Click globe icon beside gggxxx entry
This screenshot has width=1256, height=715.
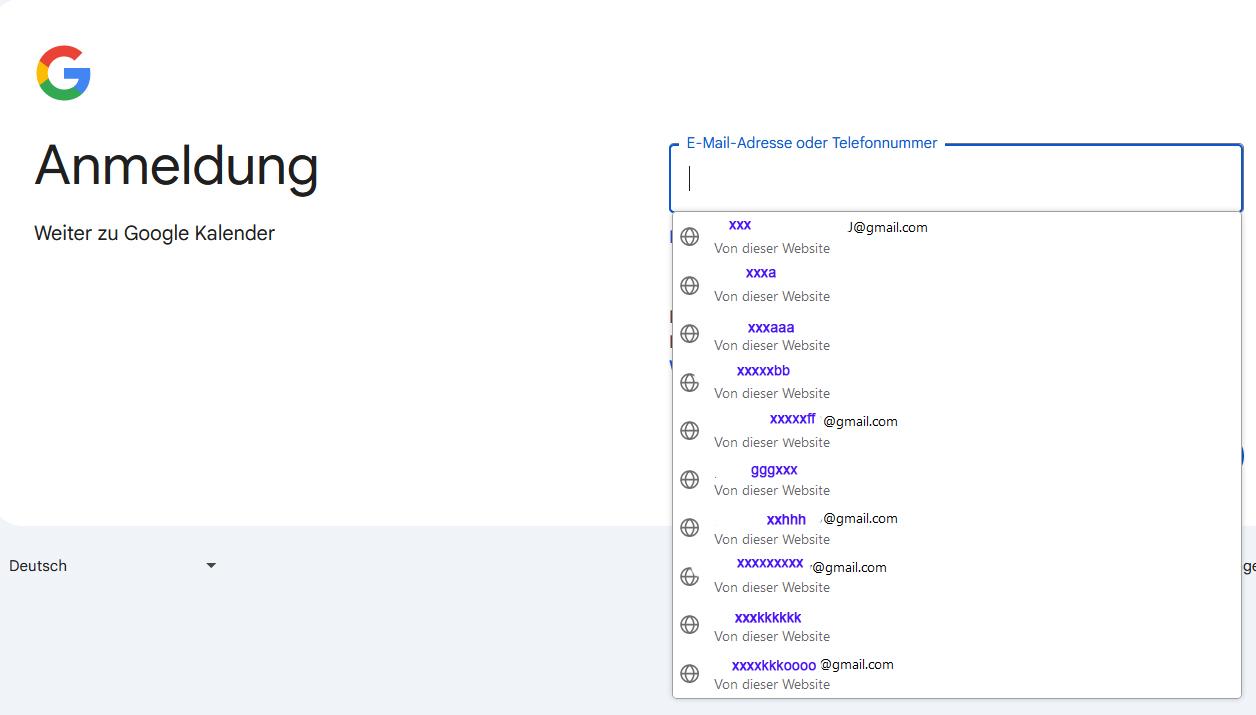tap(689, 479)
